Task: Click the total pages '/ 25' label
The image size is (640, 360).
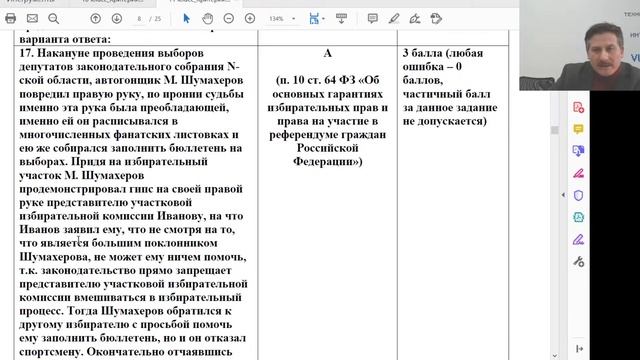Action: click(156, 19)
